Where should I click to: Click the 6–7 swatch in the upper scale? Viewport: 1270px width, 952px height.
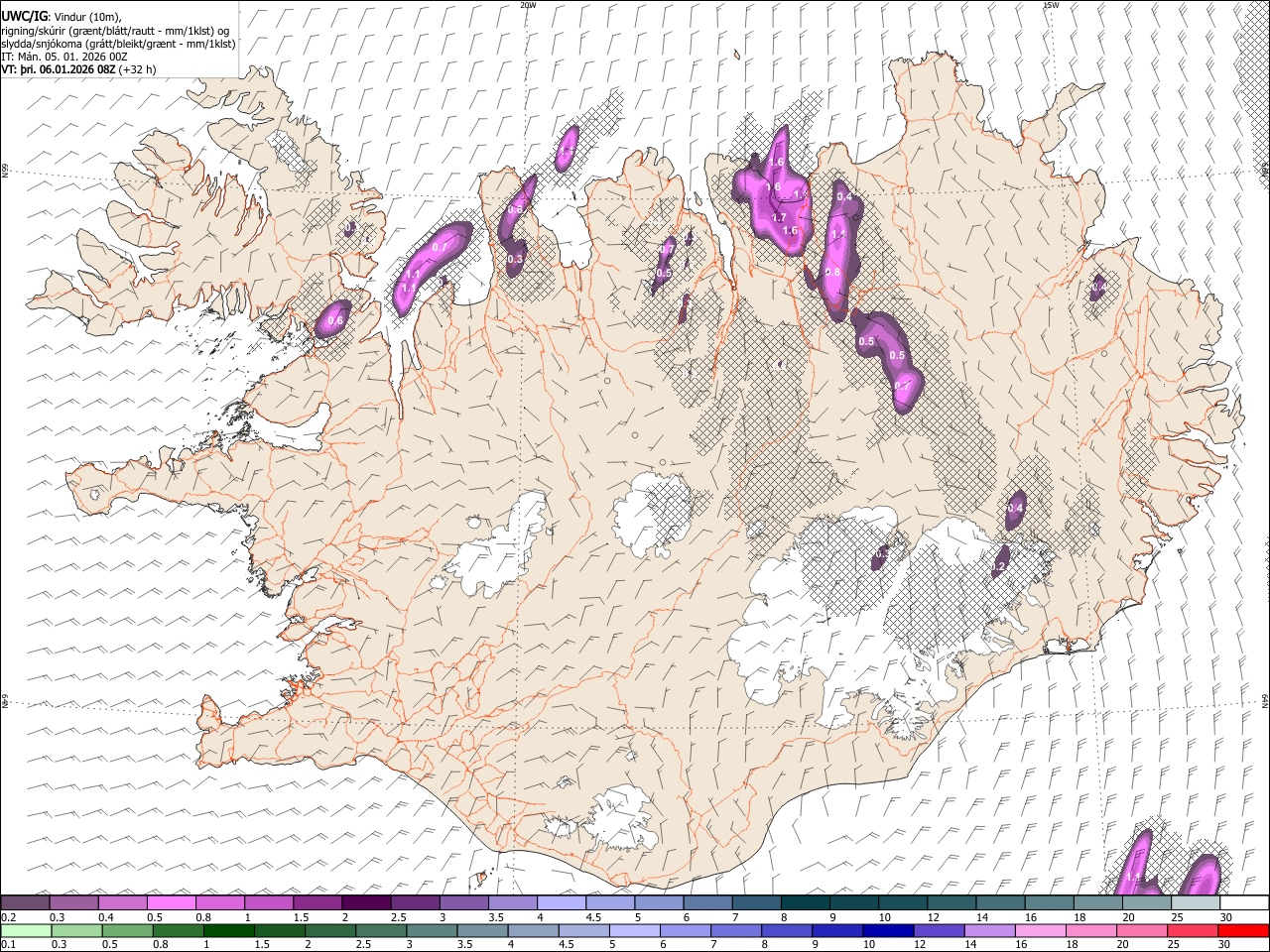706,902
